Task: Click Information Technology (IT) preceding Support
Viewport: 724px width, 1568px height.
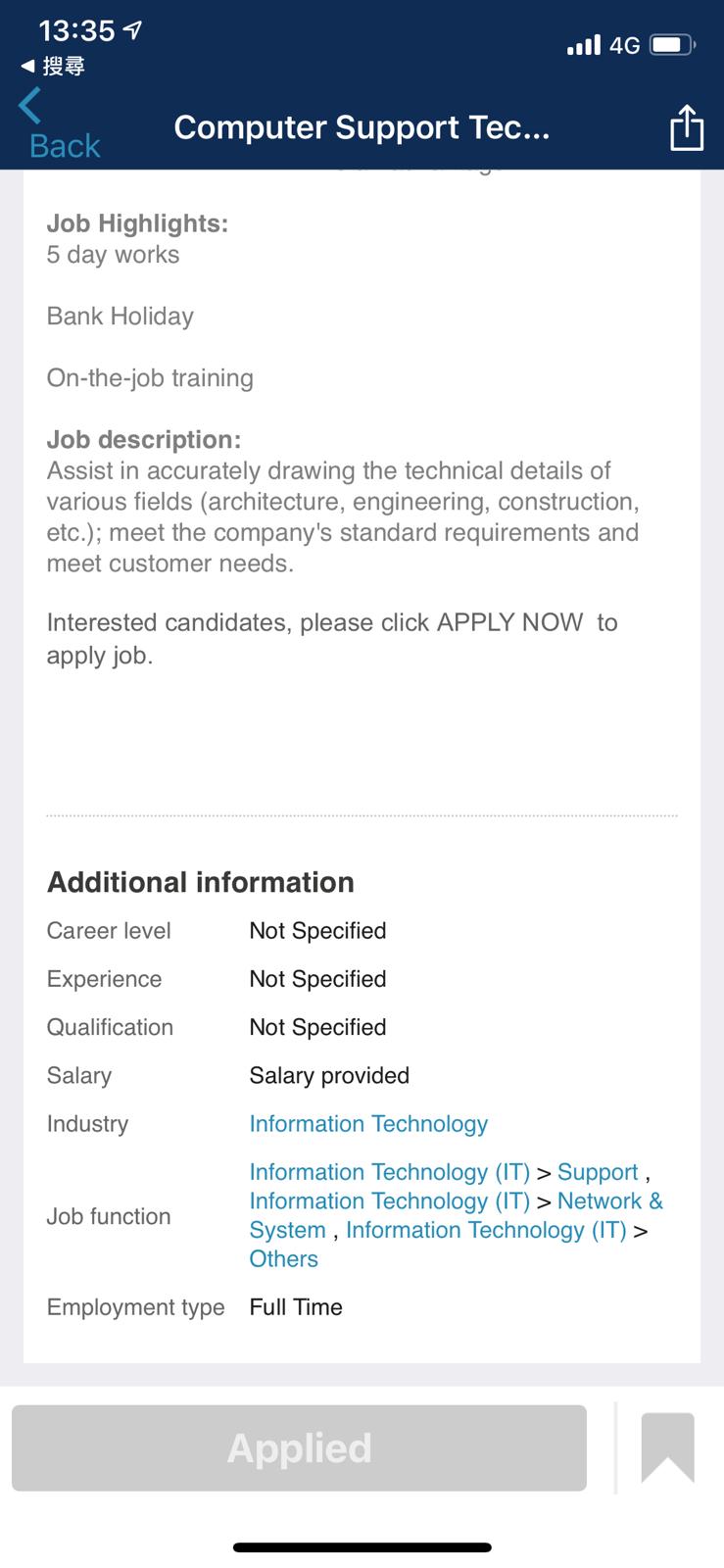Action: [389, 1172]
